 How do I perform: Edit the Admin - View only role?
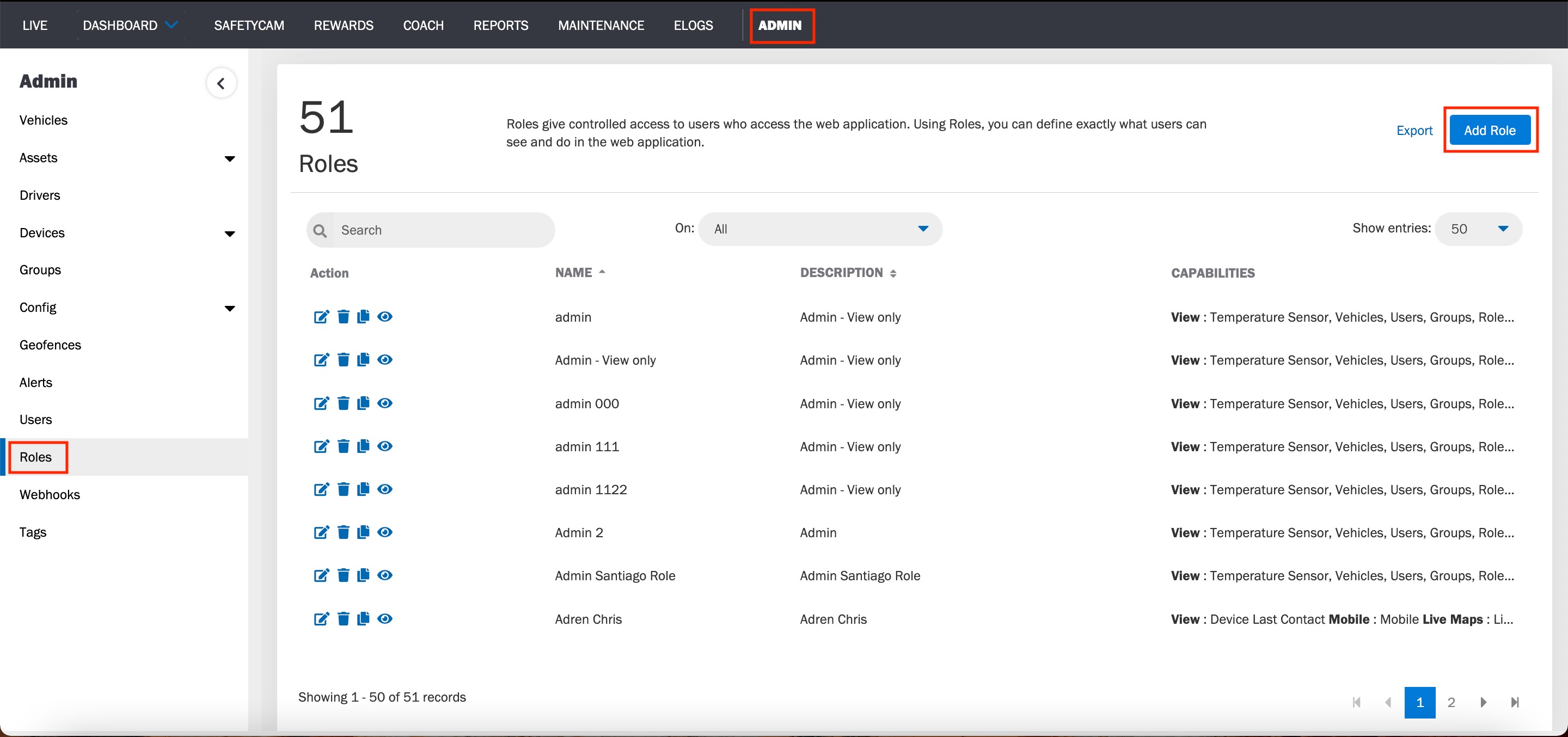321,360
